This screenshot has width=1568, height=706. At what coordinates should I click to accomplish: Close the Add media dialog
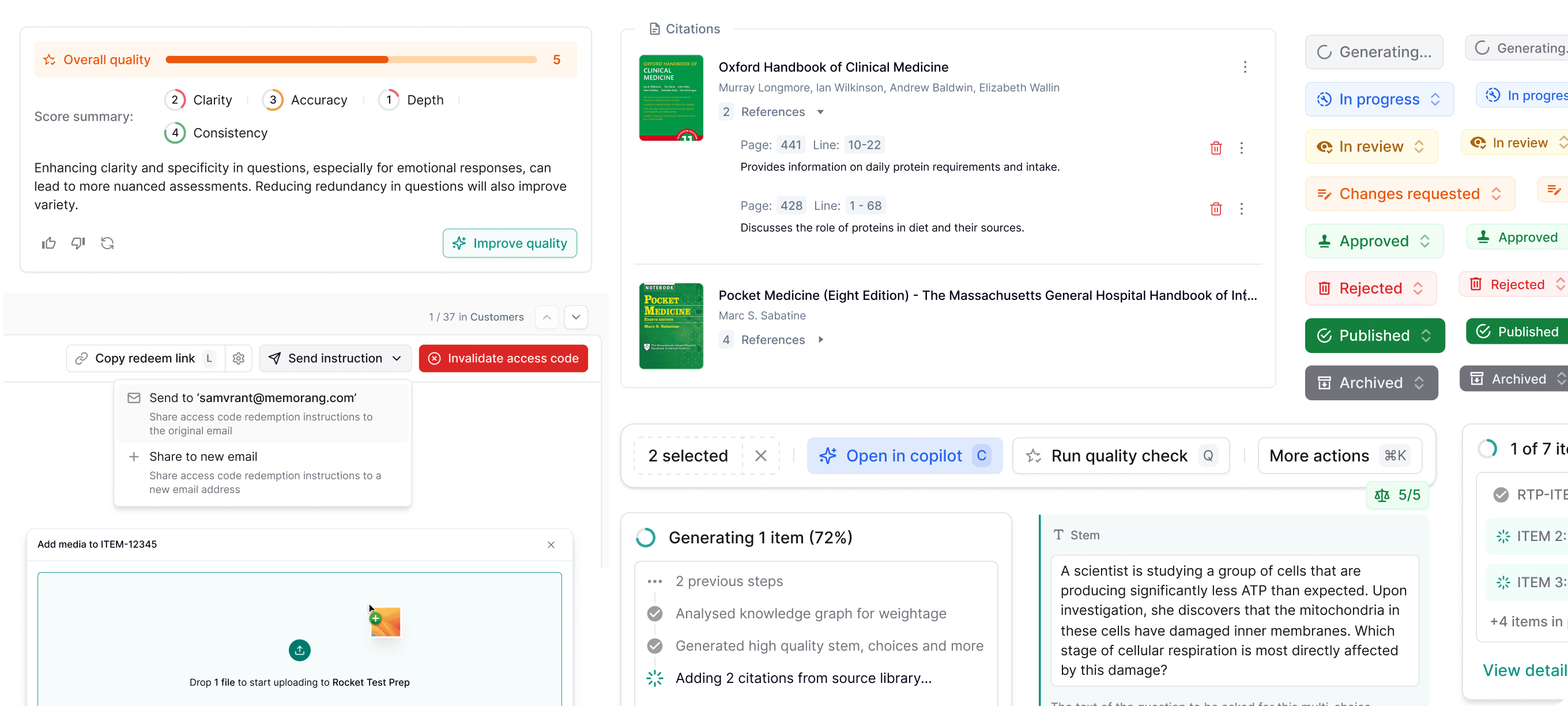point(551,544)
